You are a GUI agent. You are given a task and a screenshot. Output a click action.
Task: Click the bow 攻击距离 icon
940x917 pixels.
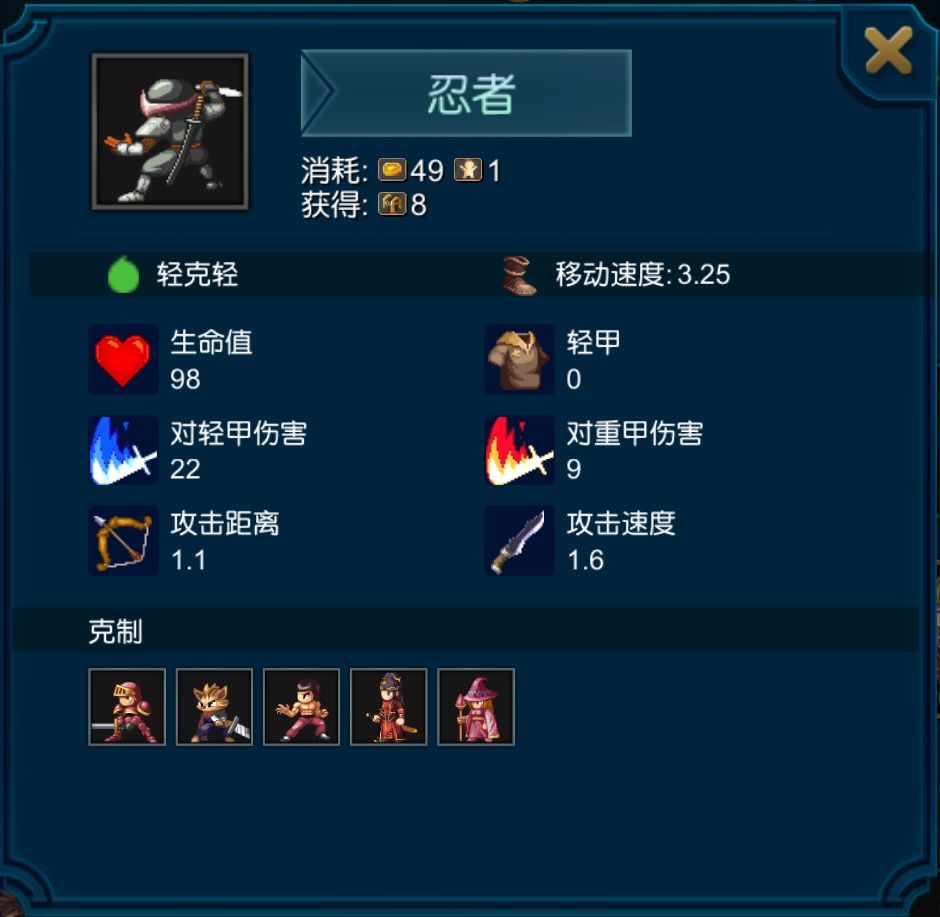[x=123, y=541]
